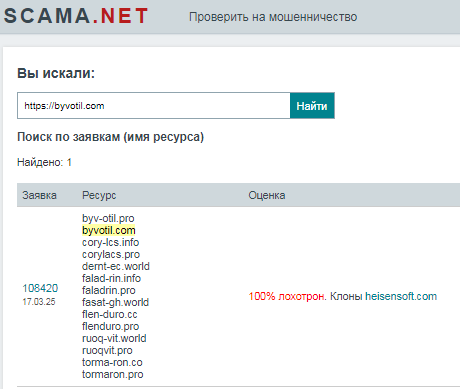Select the 'Вы искали:' heading

coord(56,73)
